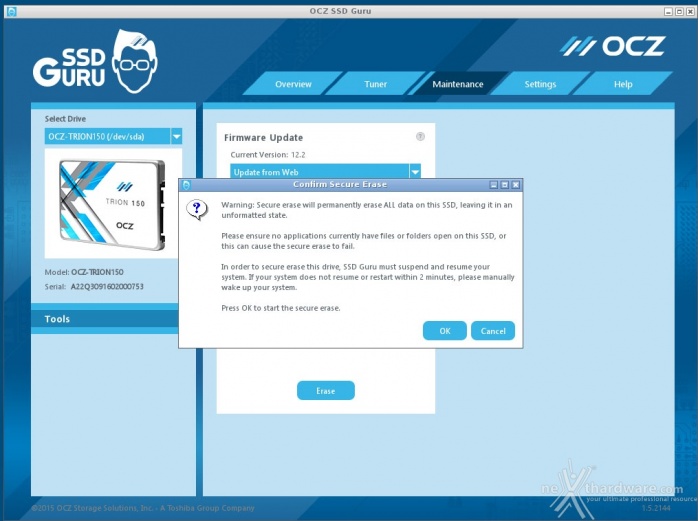Click the Confirm Secure Erase title icon
This screenshot has height=521, width=698.
click(186, 185)
